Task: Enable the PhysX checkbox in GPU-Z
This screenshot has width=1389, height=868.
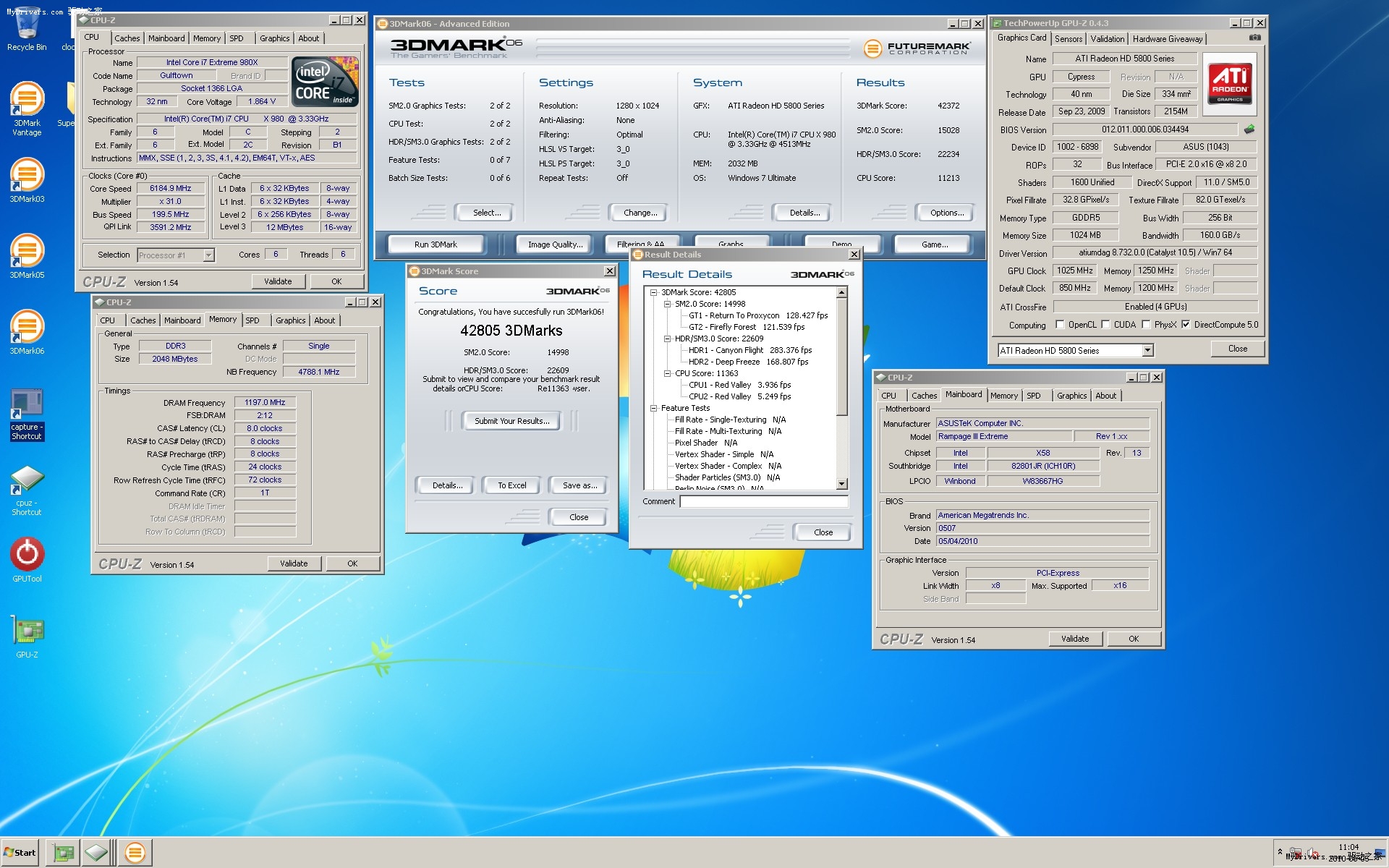Action: pos(1146,325)
